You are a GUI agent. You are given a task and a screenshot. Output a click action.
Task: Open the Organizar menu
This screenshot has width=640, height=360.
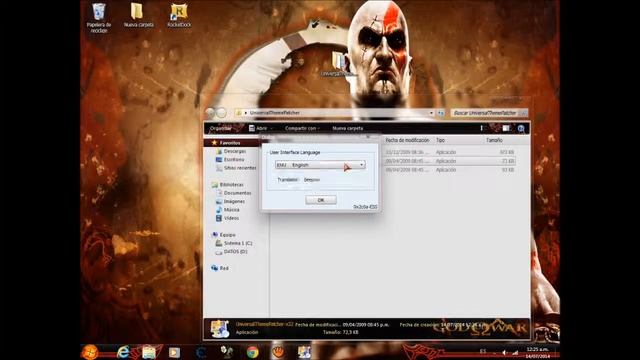click(x=221, y=128)
